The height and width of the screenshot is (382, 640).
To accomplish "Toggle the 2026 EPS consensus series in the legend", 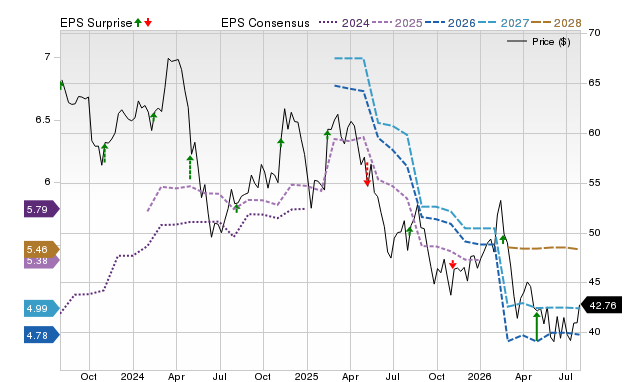I will point(450,23).
